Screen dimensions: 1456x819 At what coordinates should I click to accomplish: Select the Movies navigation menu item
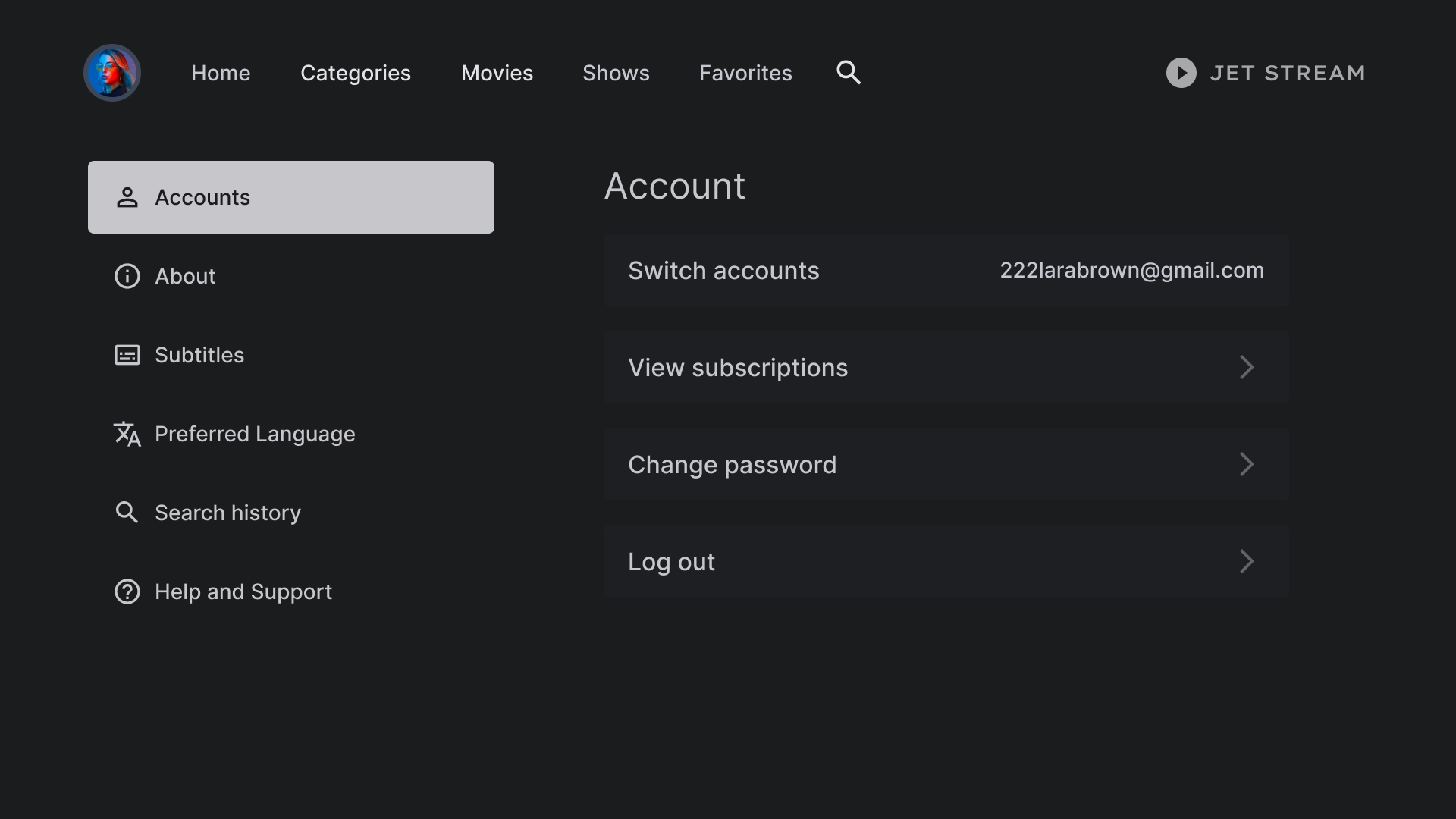[497, 72]
